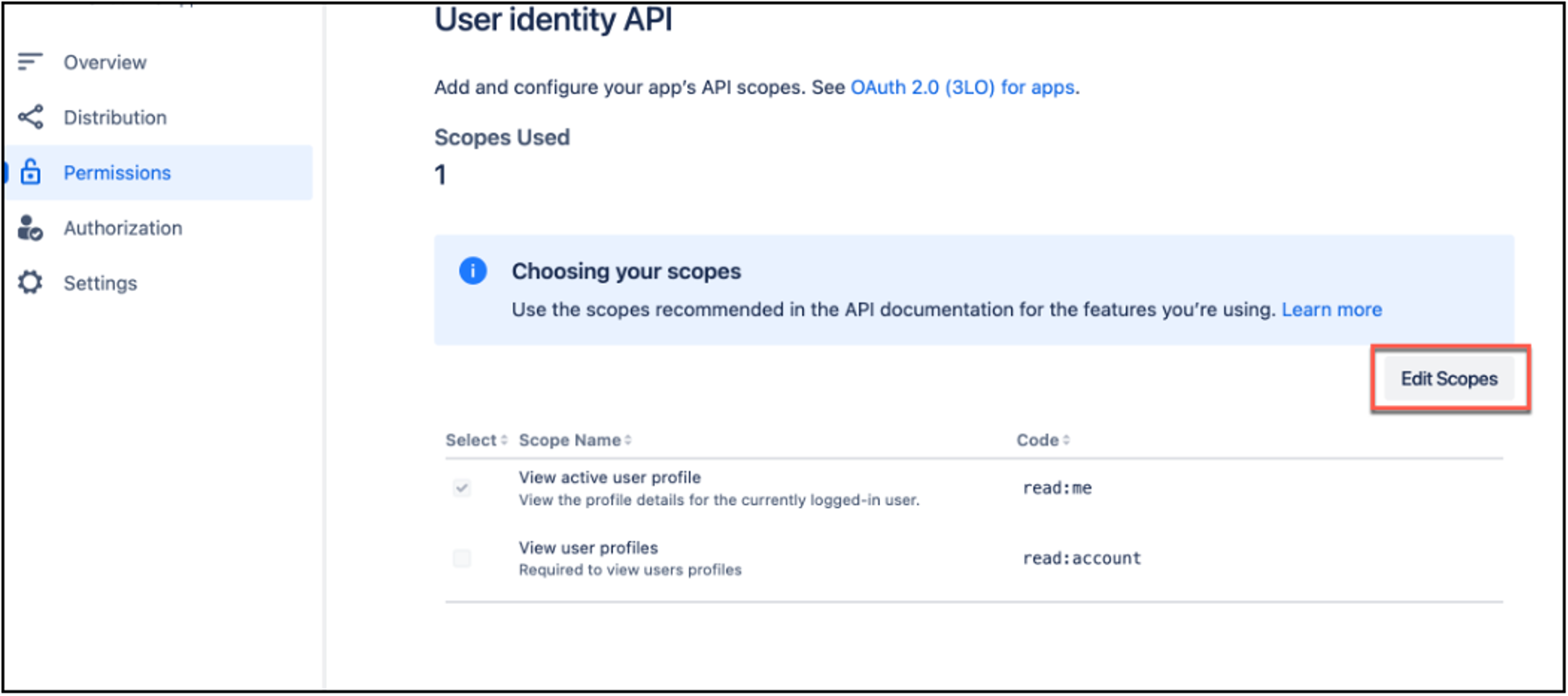Open OAuth 2.0 (3LO) for apps link
Image resolution: width=1568 pixels, height=696 pixels.
[963, 87]
